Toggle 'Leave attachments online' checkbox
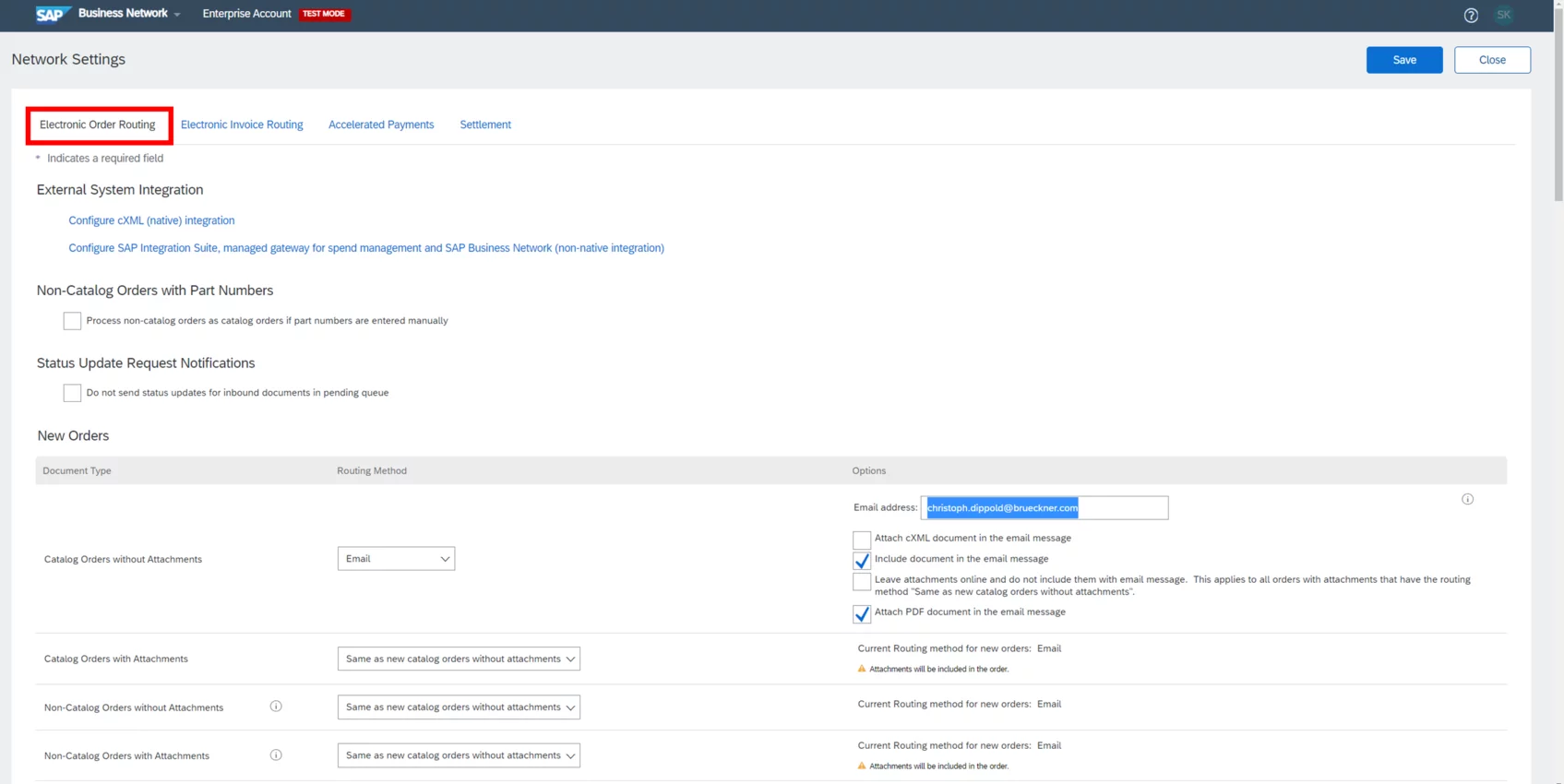This screenshot has height=784, width=1564. point(862,582)
